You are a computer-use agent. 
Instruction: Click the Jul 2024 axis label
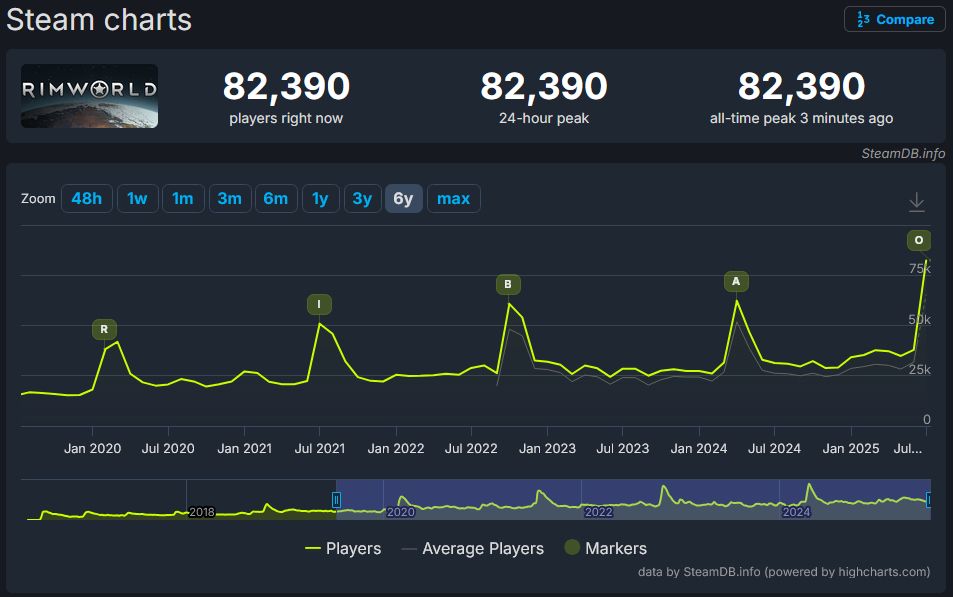[774, 449]
